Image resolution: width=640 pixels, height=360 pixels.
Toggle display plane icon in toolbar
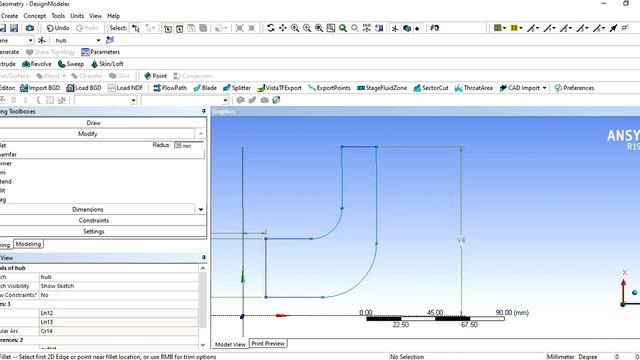pos(395,28)
